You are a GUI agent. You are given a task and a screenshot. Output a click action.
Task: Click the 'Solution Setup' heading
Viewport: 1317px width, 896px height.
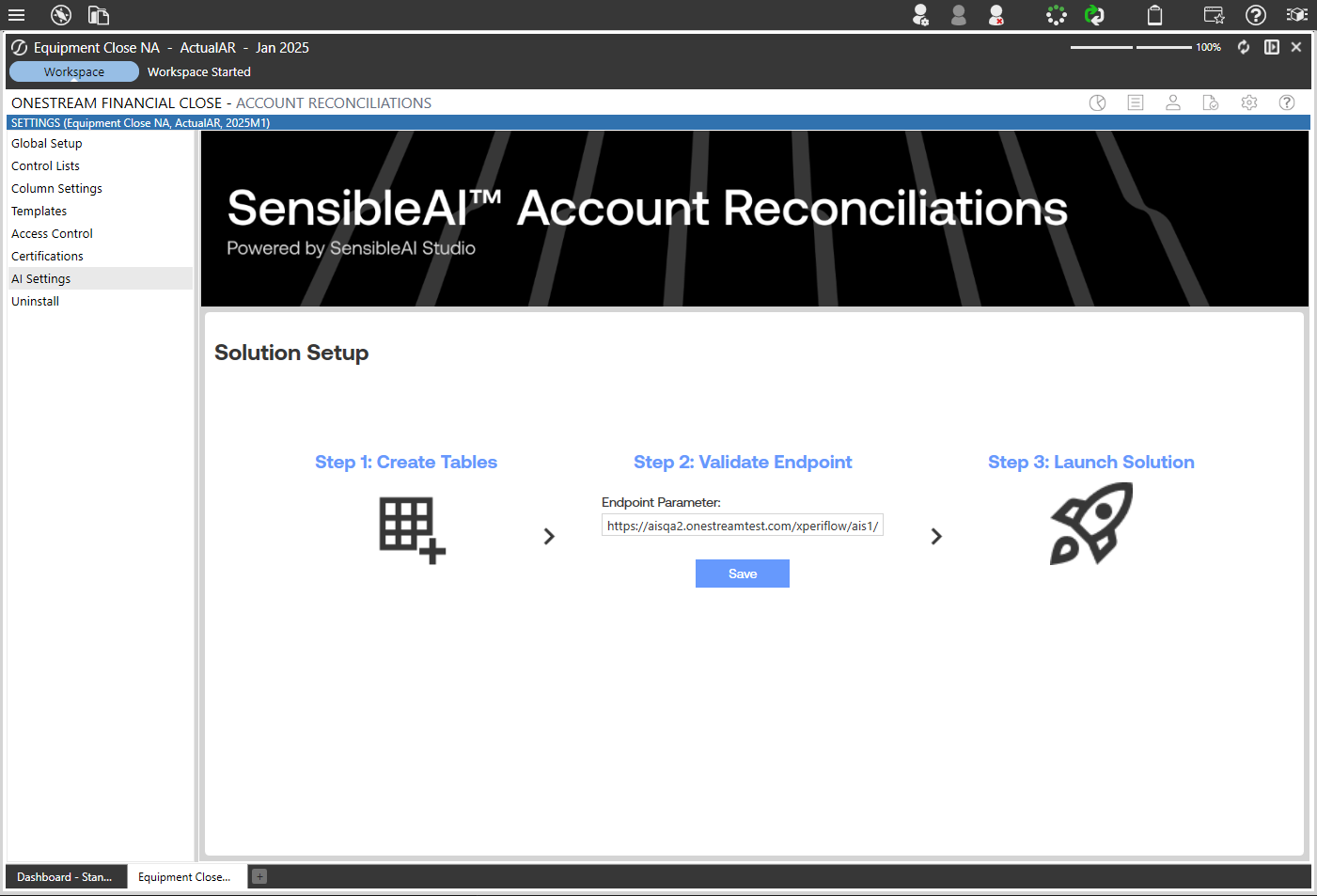291,353
